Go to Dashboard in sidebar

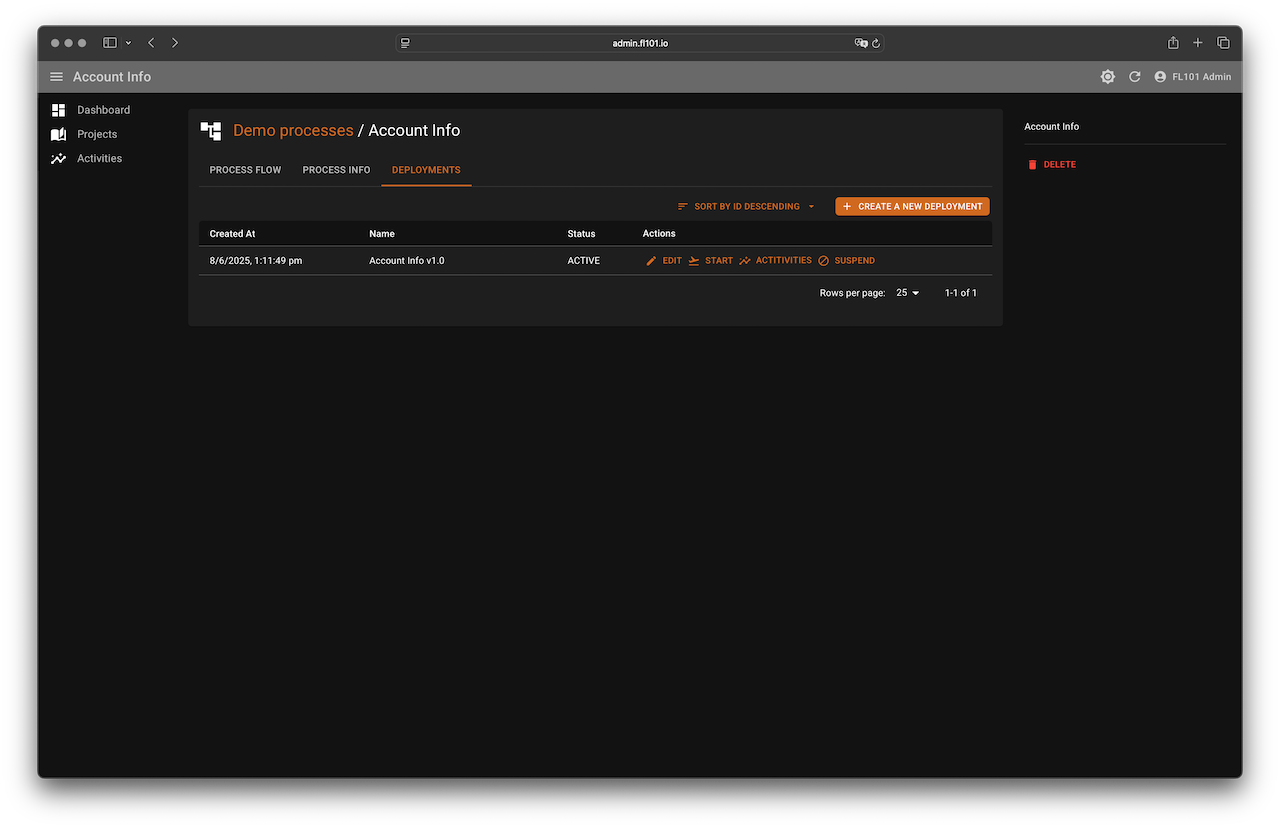click(103, 110)
